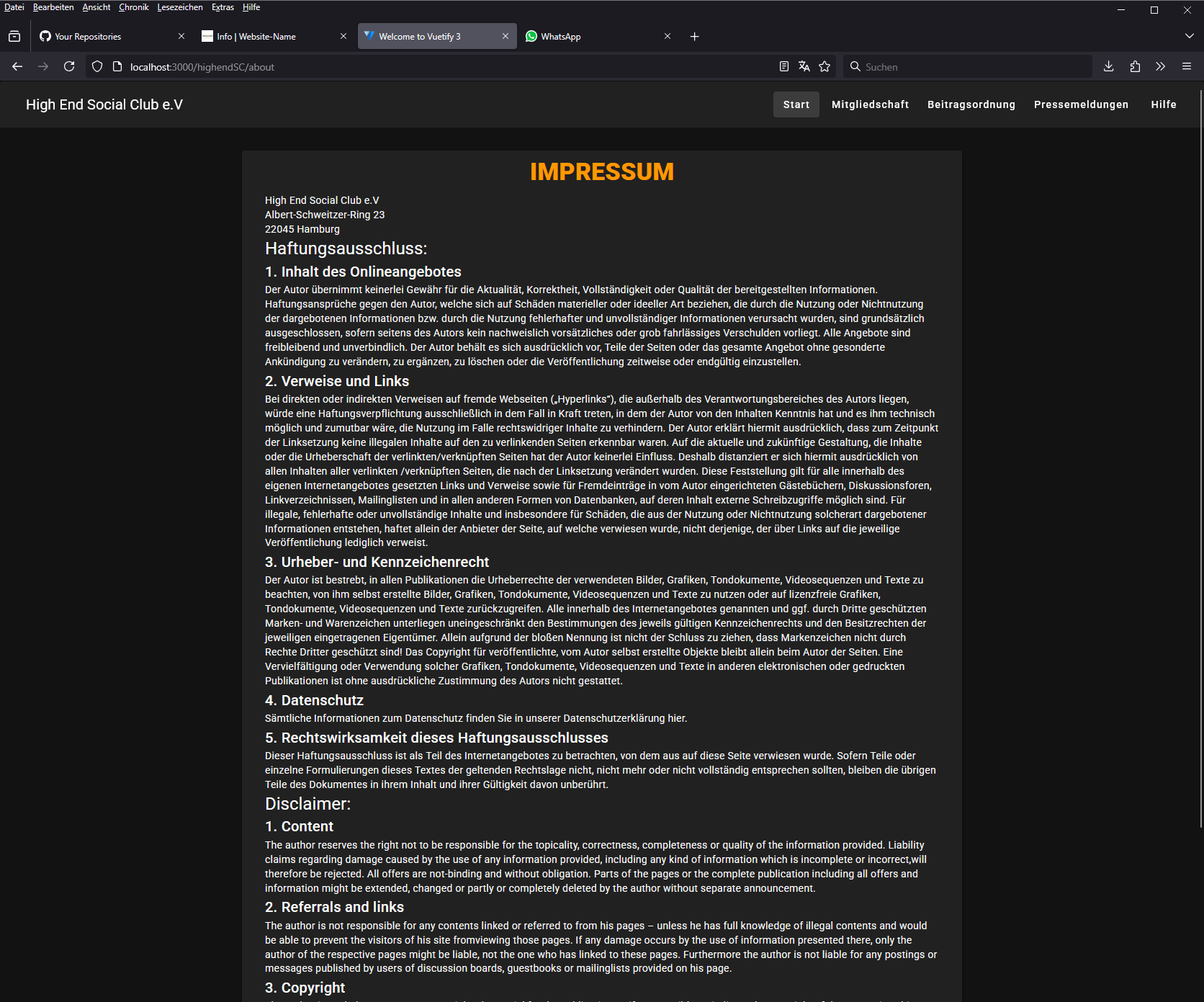
Task: Bookmark this page with the star icon
Action: (x=825, y=66)
